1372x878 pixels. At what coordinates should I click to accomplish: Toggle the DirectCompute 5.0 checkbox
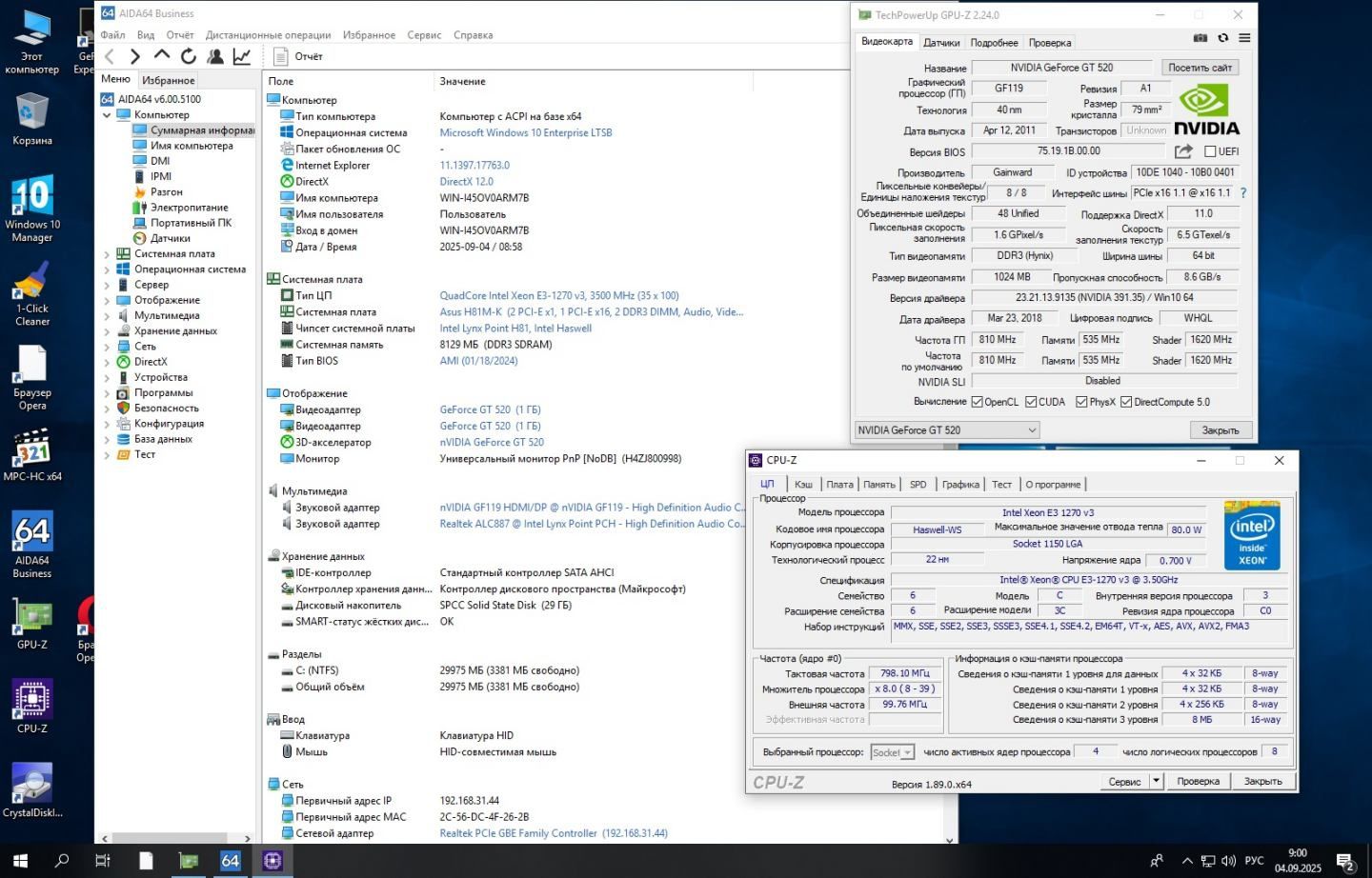[x=1126, y=402]
